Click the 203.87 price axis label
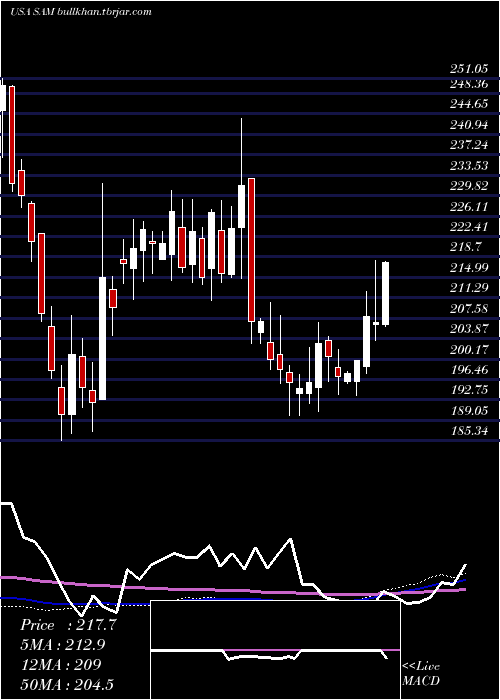The image size is (500, 700). [468, 329]
